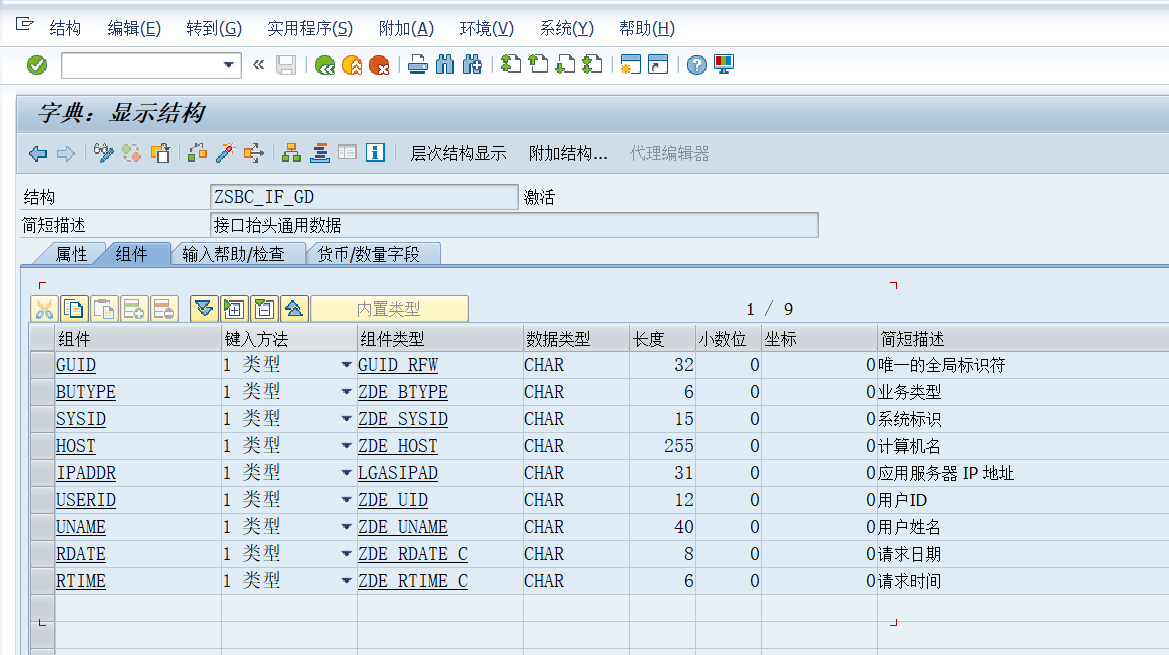This screenshot has height=655, width=1169.
Task: Click the blue left arrow navigation icon
Action: [38, 154]
